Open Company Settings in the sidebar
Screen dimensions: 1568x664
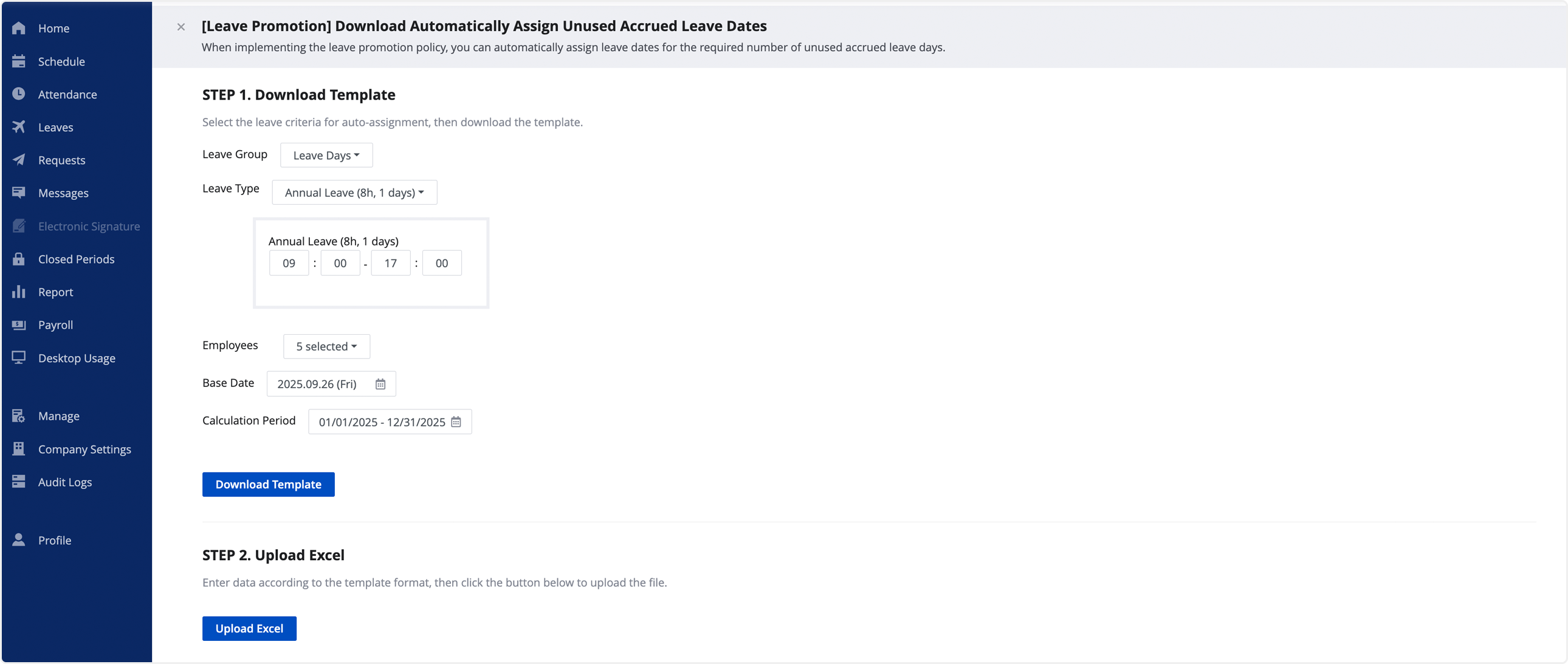84,449
